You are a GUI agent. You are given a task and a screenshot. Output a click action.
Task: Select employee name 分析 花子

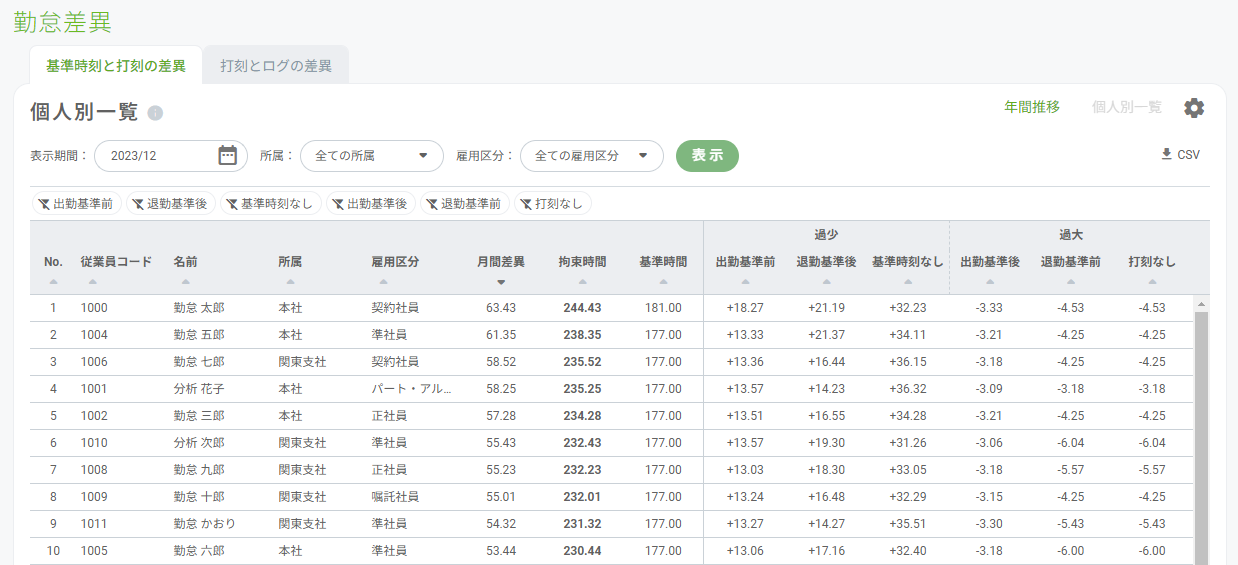coord(199,389)
